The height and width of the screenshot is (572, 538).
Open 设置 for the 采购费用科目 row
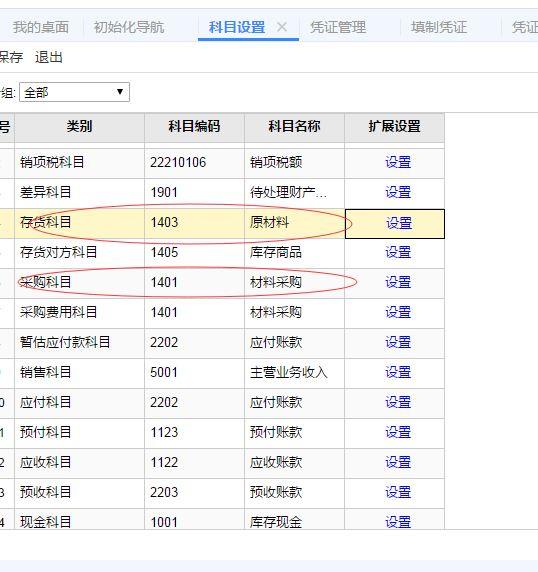[x=398, y=312]
